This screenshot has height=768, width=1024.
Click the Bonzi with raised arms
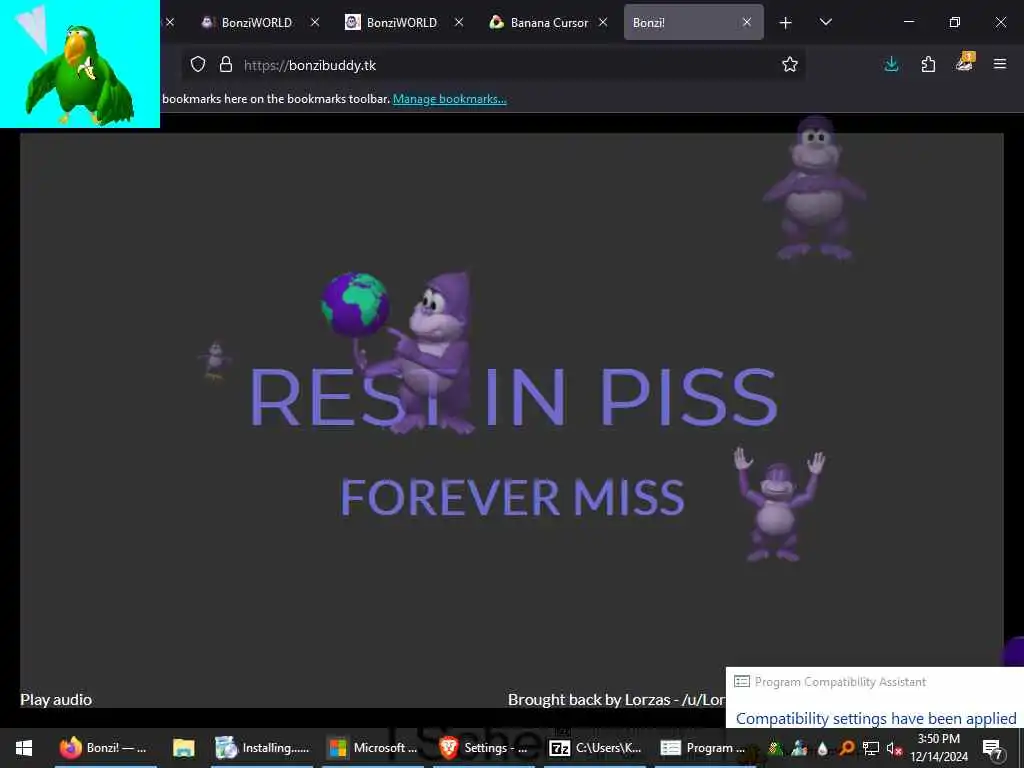coord(778,504)
